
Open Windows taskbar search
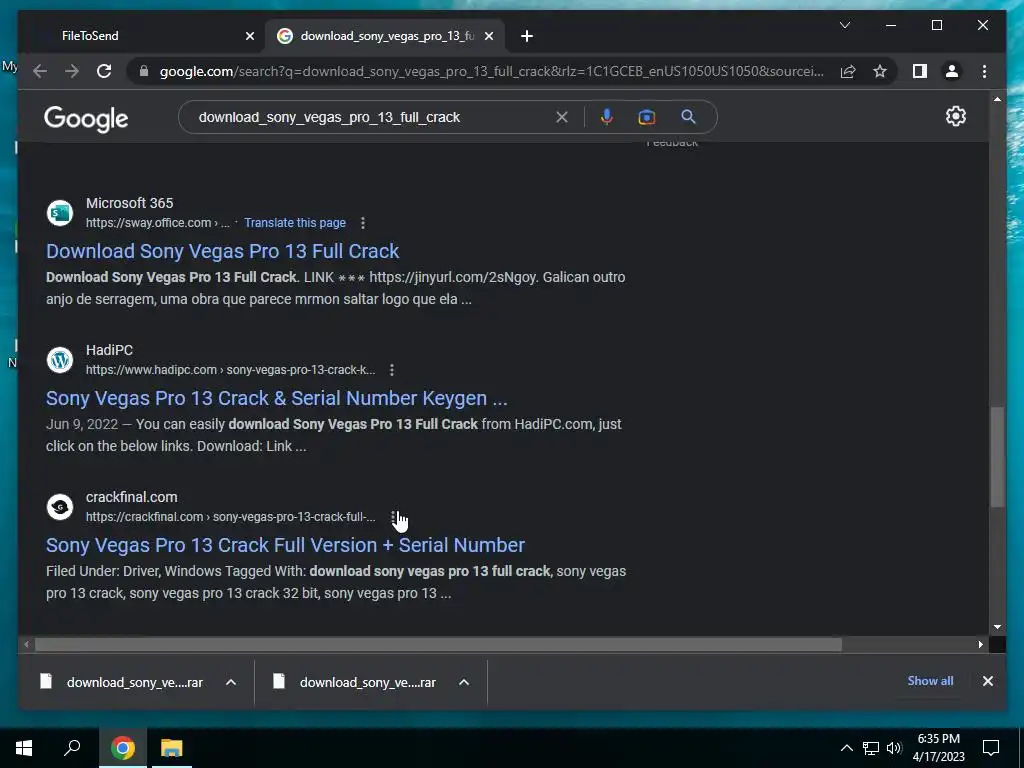coord(72,748)
